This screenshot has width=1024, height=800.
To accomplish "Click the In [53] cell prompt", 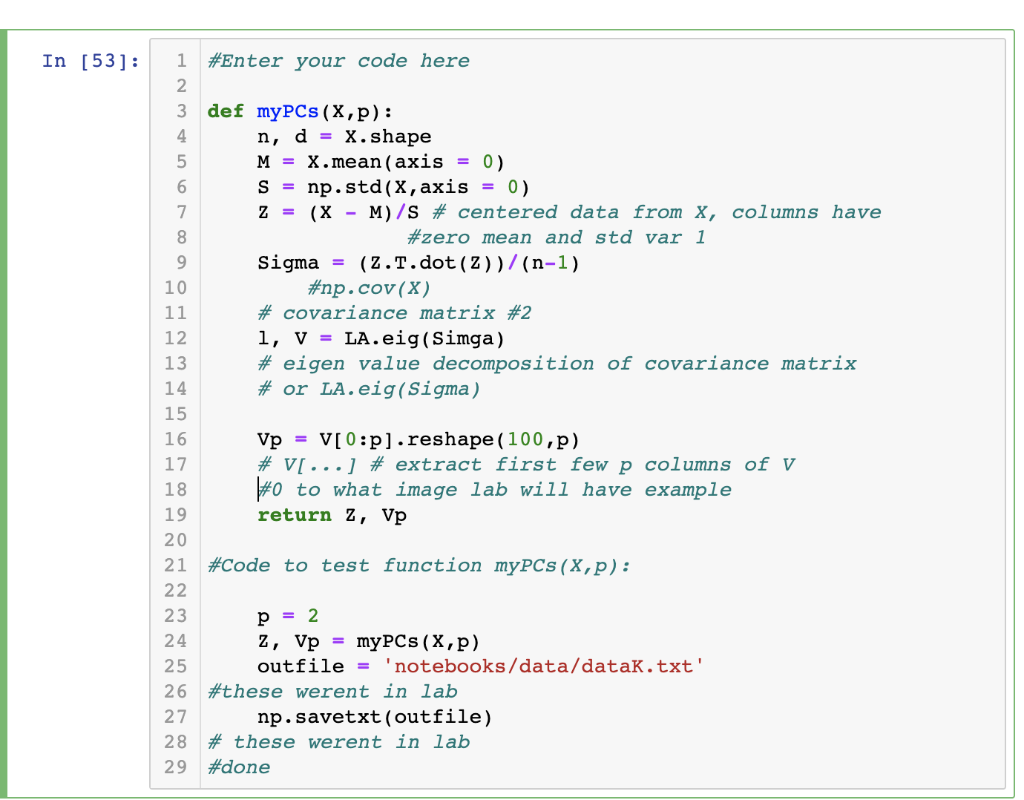I will 89,61.
